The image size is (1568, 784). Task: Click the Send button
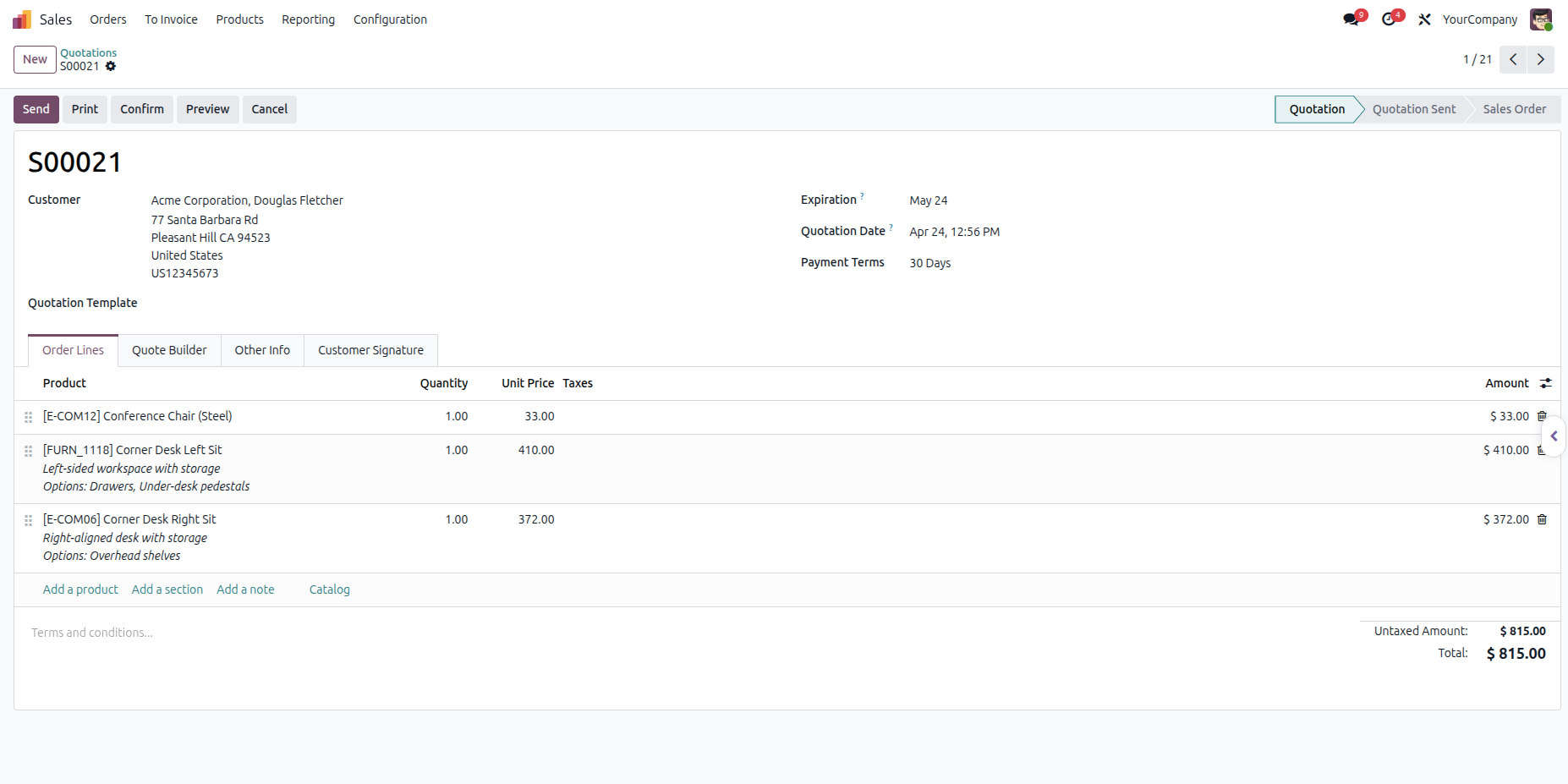(36, 109)
